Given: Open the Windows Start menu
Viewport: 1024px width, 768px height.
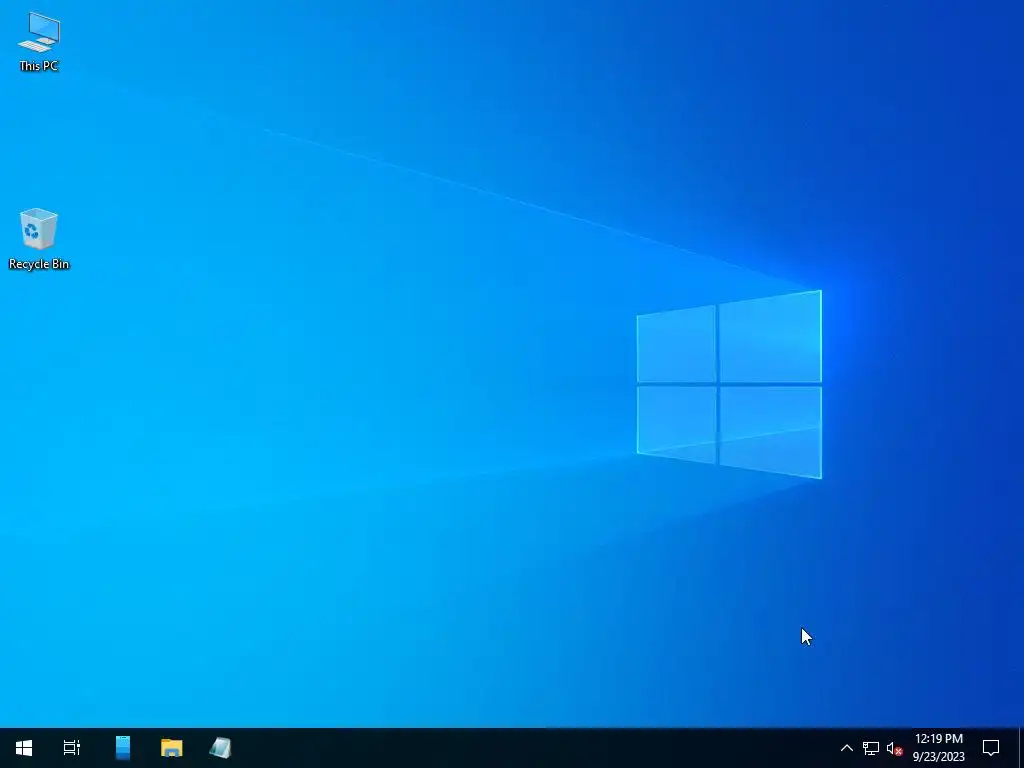Looking at the screenshot, I should pyautogui.click(x=24, y=748).
